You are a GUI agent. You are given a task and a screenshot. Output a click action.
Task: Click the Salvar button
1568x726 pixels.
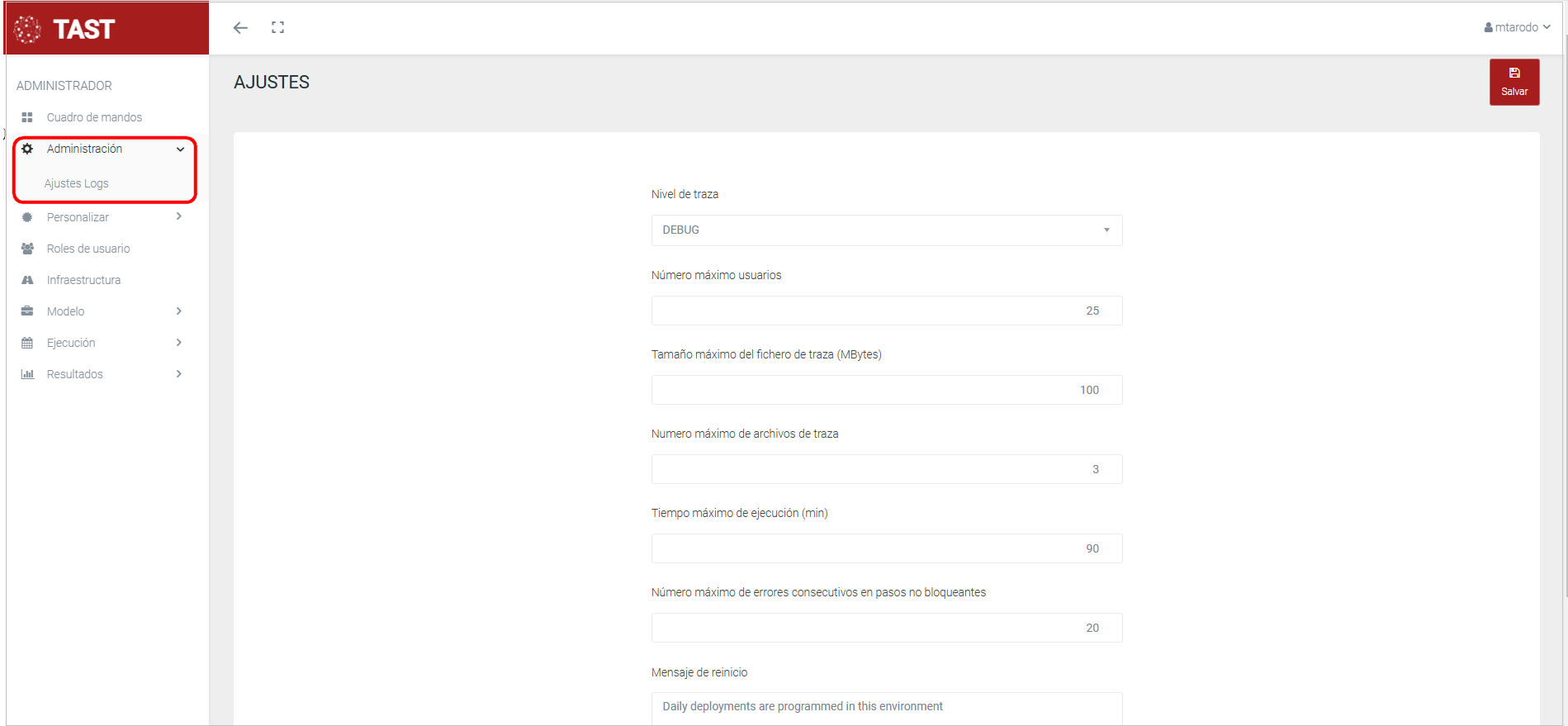click(1514, 82)
